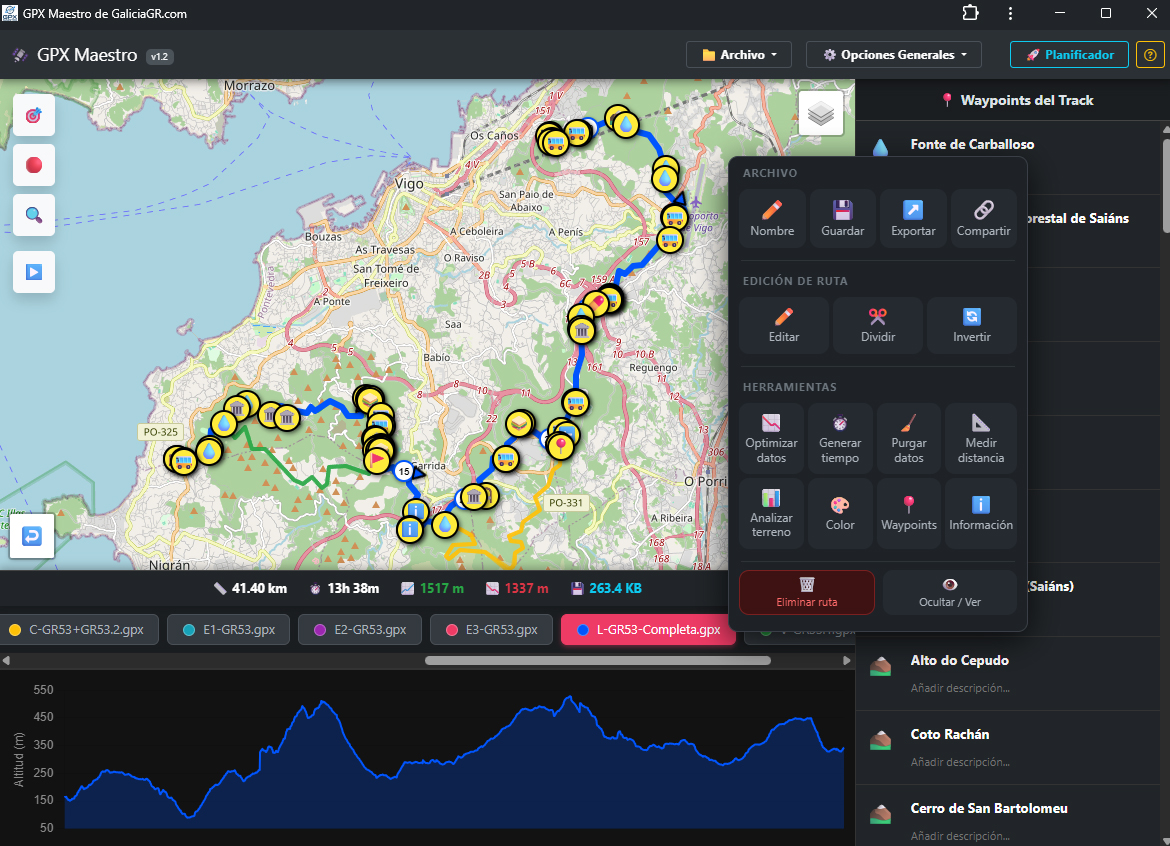1170x846 pixels.
Task: Edit description under Coto Rachán
Action: tap(960, 762)
